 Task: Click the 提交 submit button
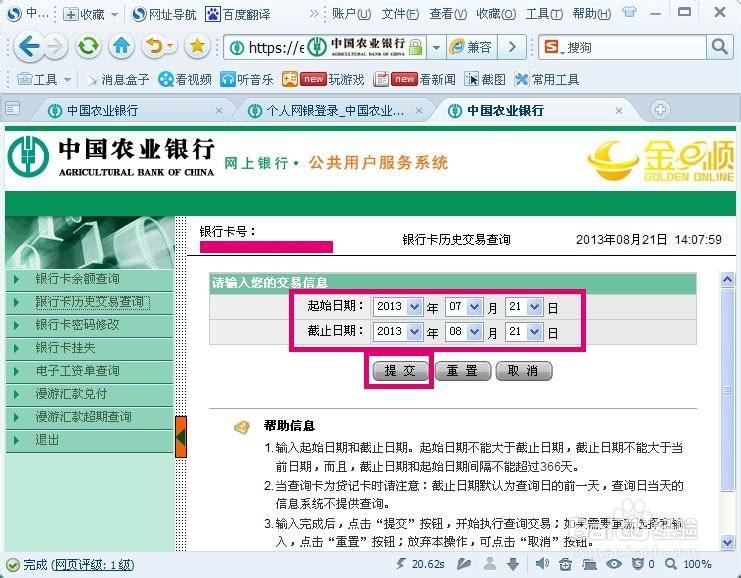[400, 371]
